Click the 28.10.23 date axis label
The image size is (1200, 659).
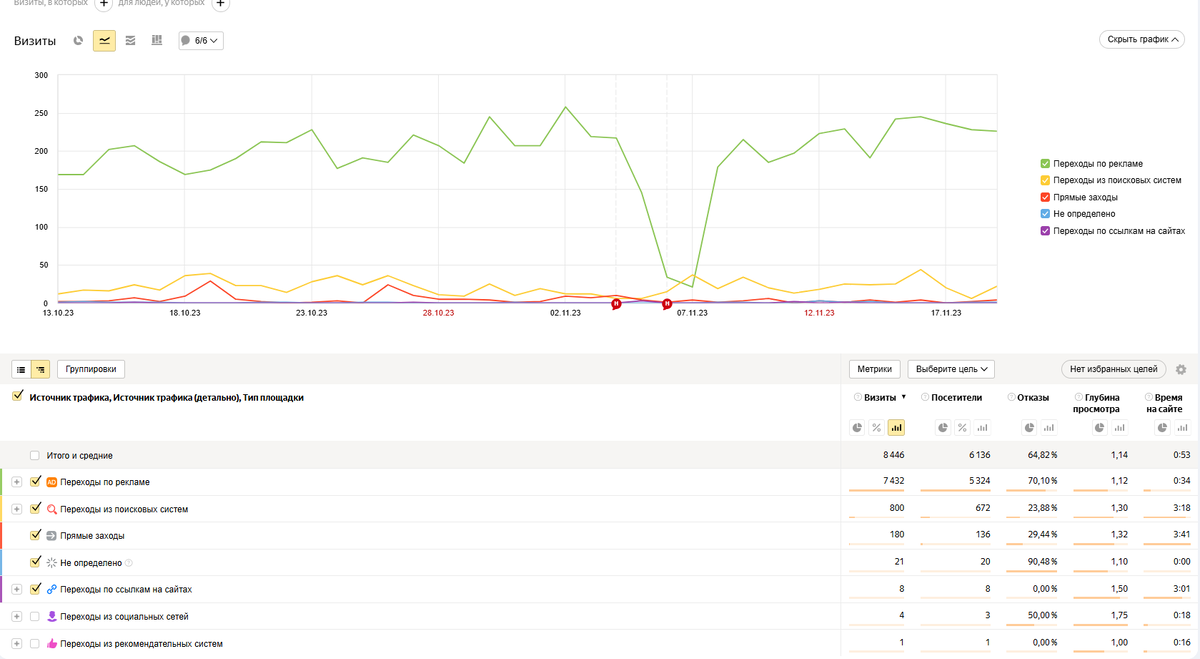tap(438, 313)
